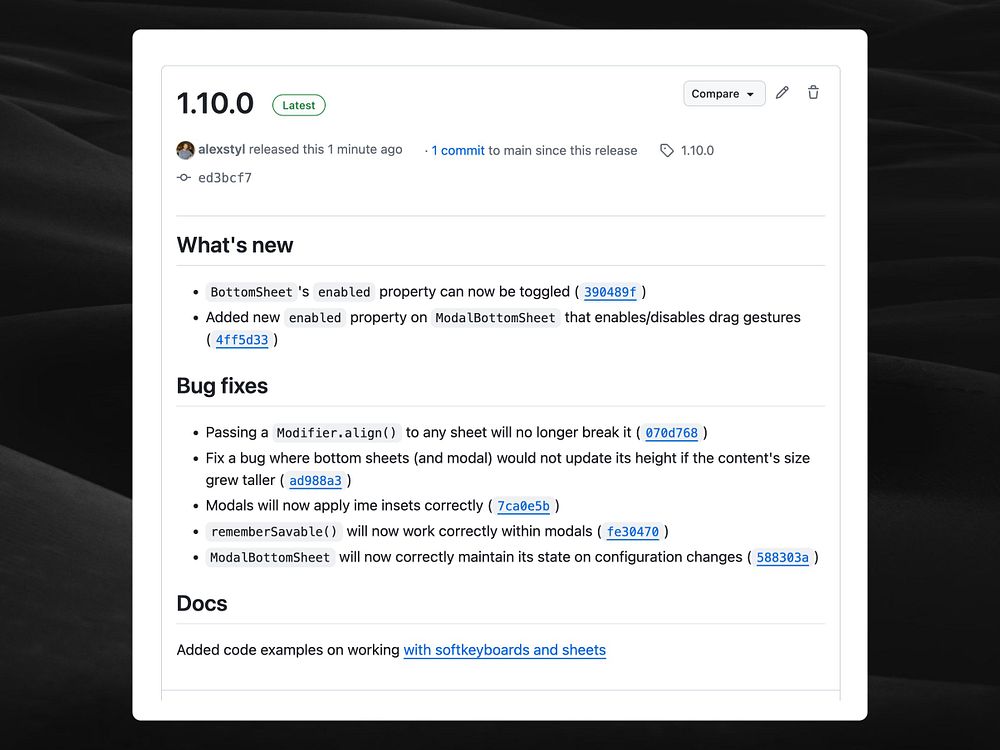Click the 1.10.0 release title
Image resolution: width=1000 pixels, height=750 pixels.
(215, 104)
